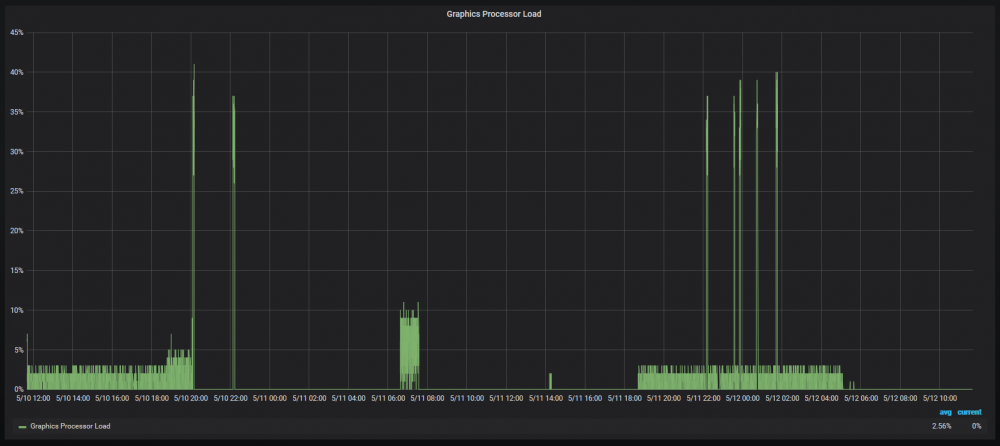Click the 5/11 00:00 time axis label
The height and width of the screenshot is (446, 1000).
pyautogui.click(x=270, y=398)
